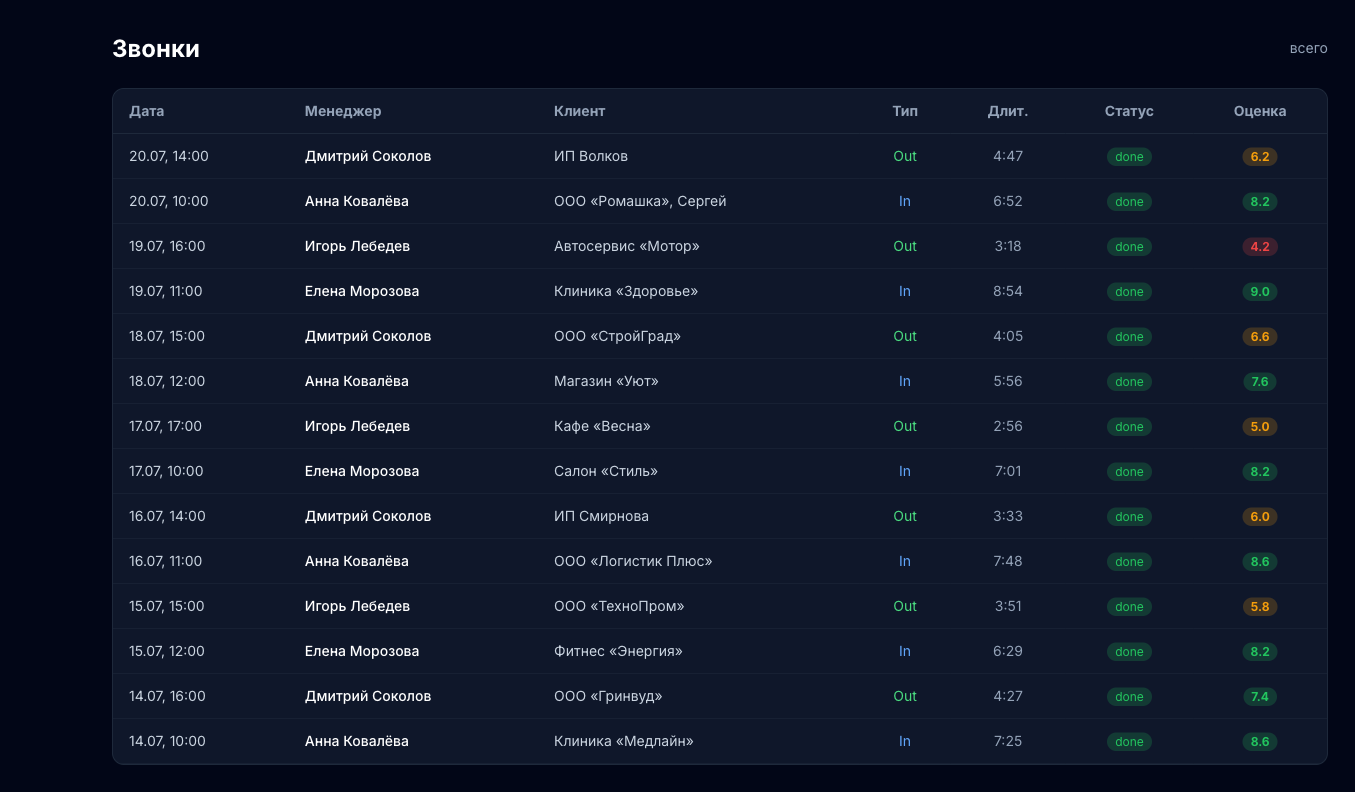Click Анна Ковалёва in Клиника «Медлайн» row
The width and height of the screenshot is (1355, 792).
(x=357, y=741)
